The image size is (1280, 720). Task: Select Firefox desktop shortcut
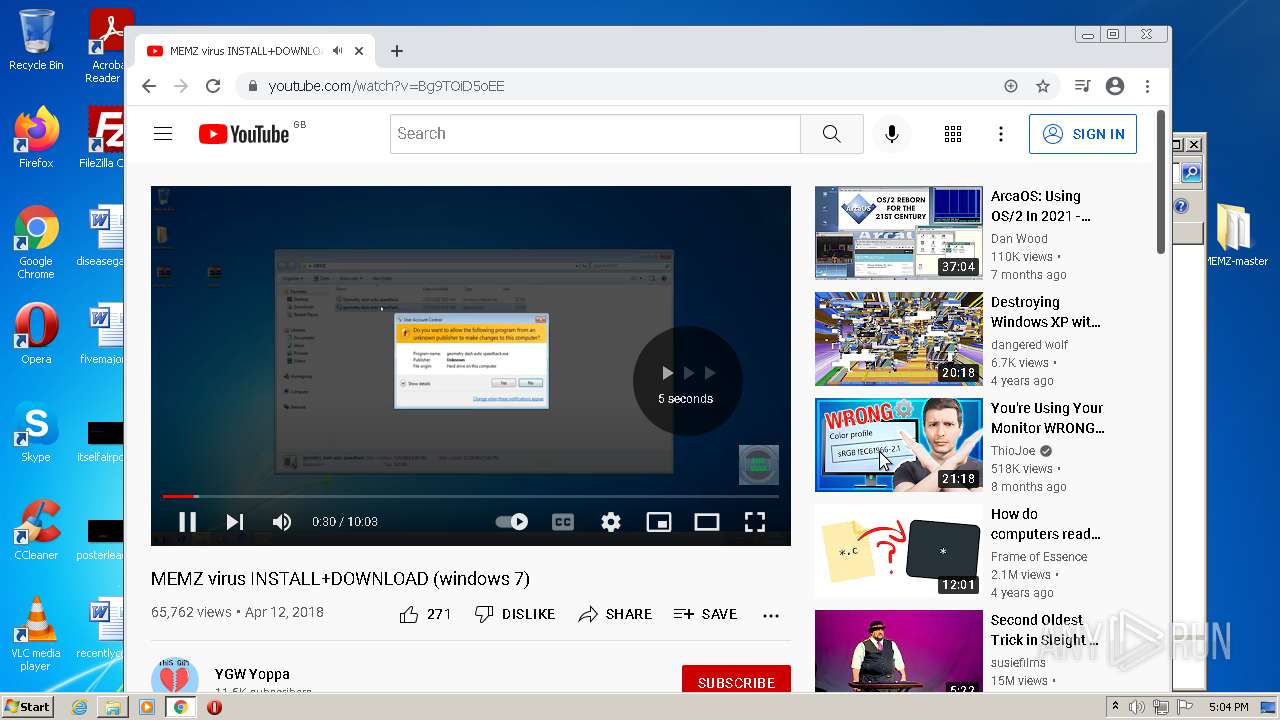click(x=36, y=138)
